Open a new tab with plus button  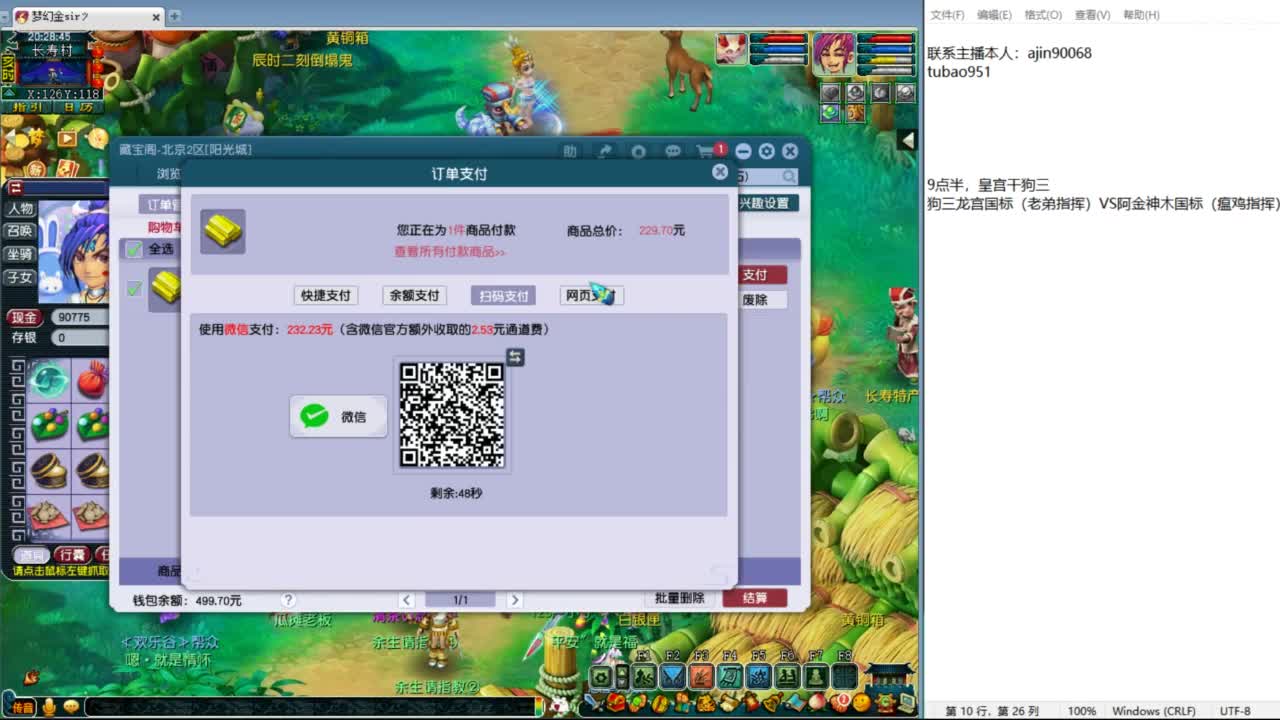[175, 16]
